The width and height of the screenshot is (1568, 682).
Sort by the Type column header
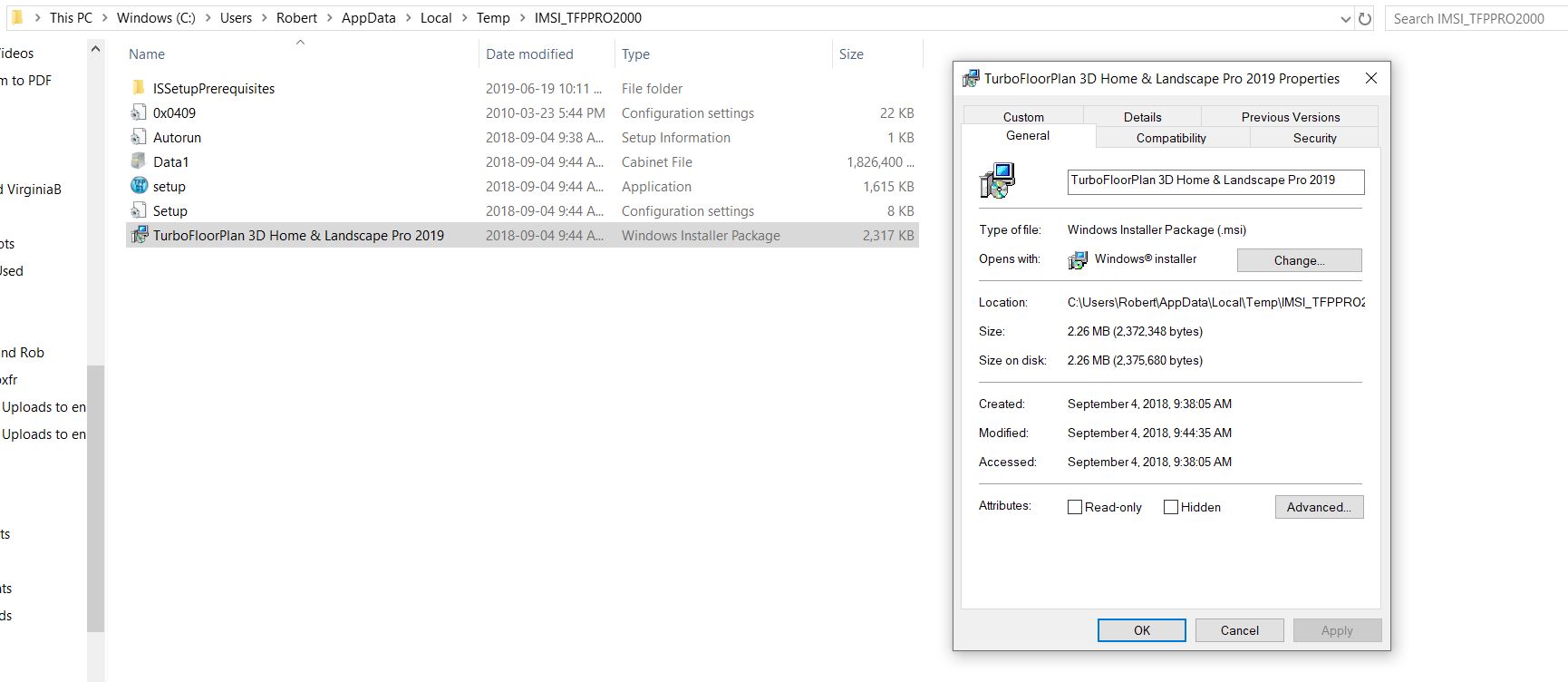(635, 54)
